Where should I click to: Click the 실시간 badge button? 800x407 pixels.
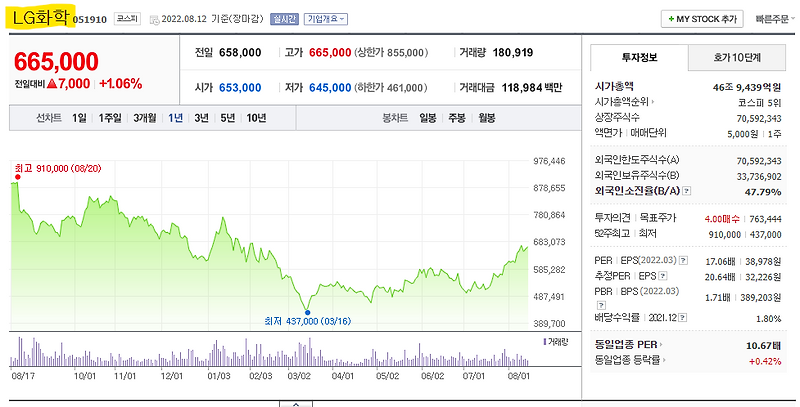(284, 19)
